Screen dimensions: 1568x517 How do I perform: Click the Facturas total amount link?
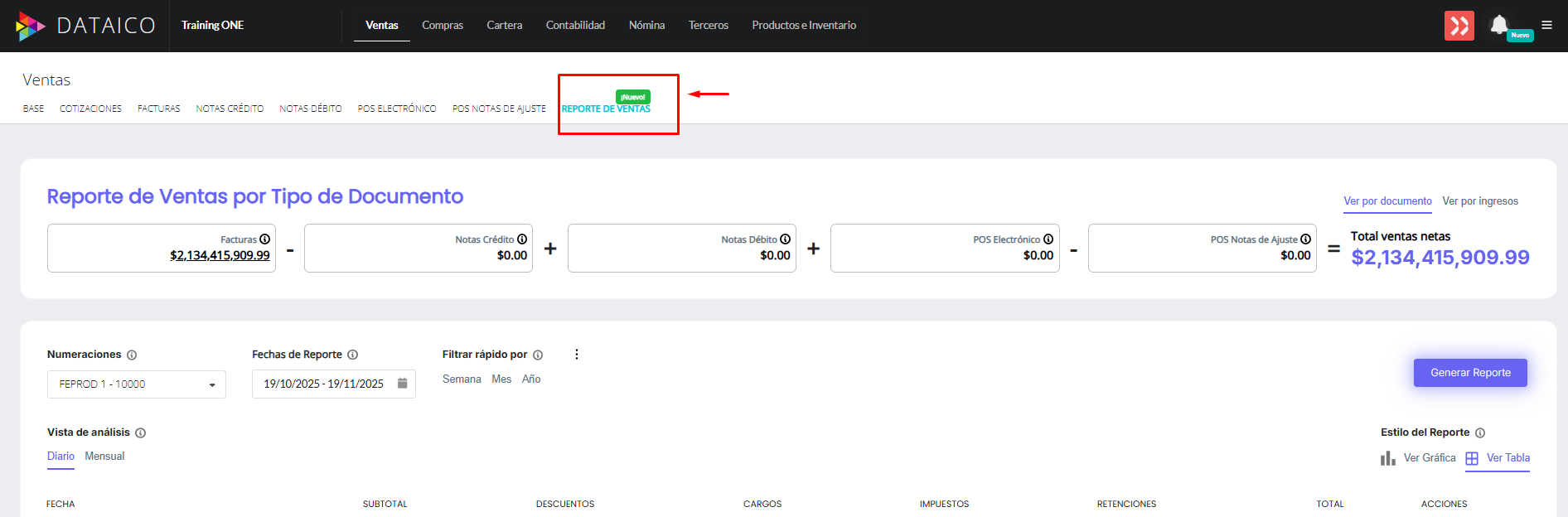[x=220, y=255]
